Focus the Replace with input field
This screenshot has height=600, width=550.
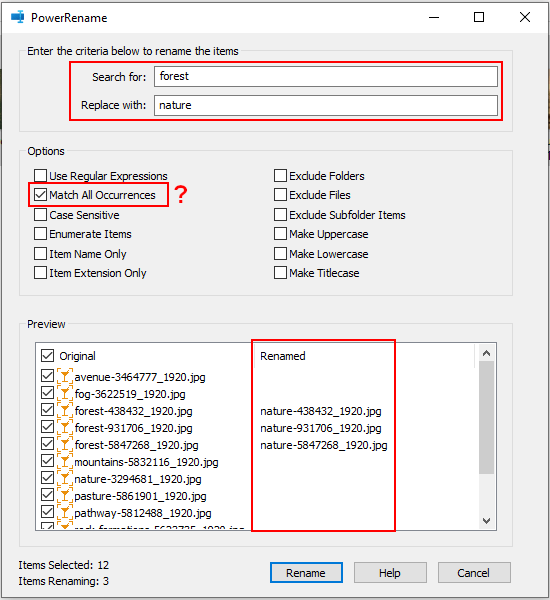(x=326, y=105)
